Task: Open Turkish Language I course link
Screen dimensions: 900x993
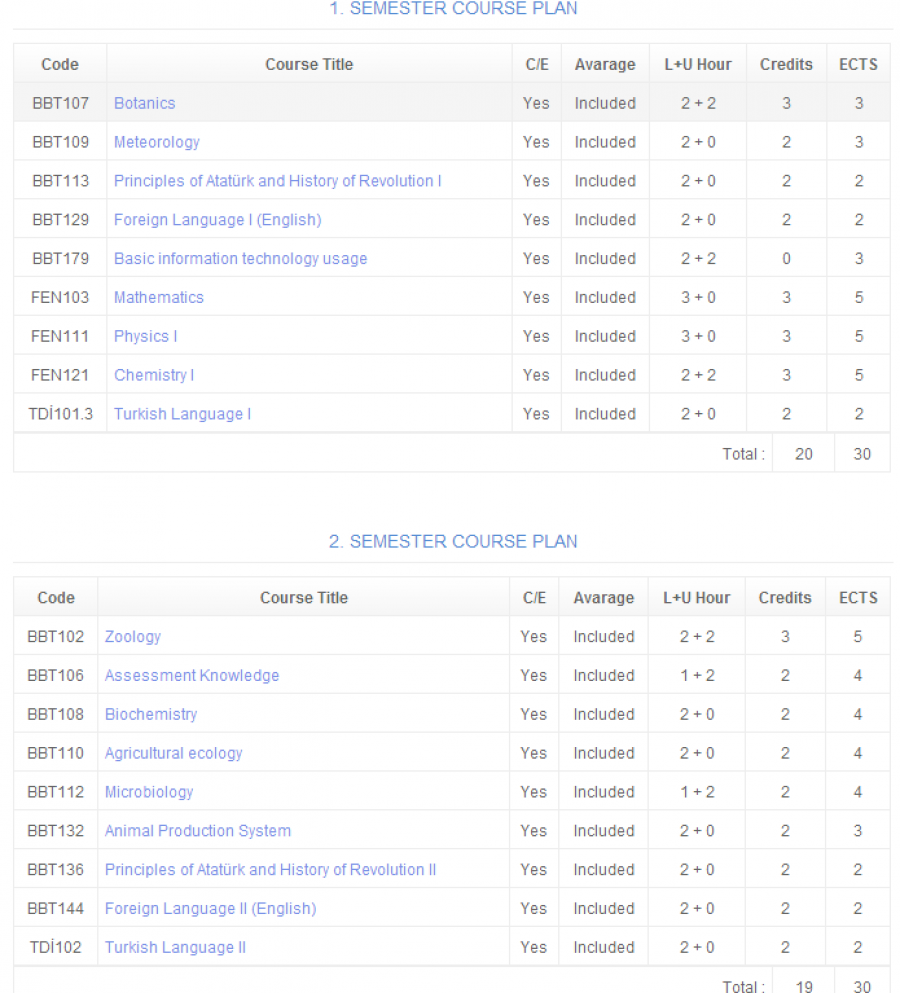Action: (x=182, y=414)
